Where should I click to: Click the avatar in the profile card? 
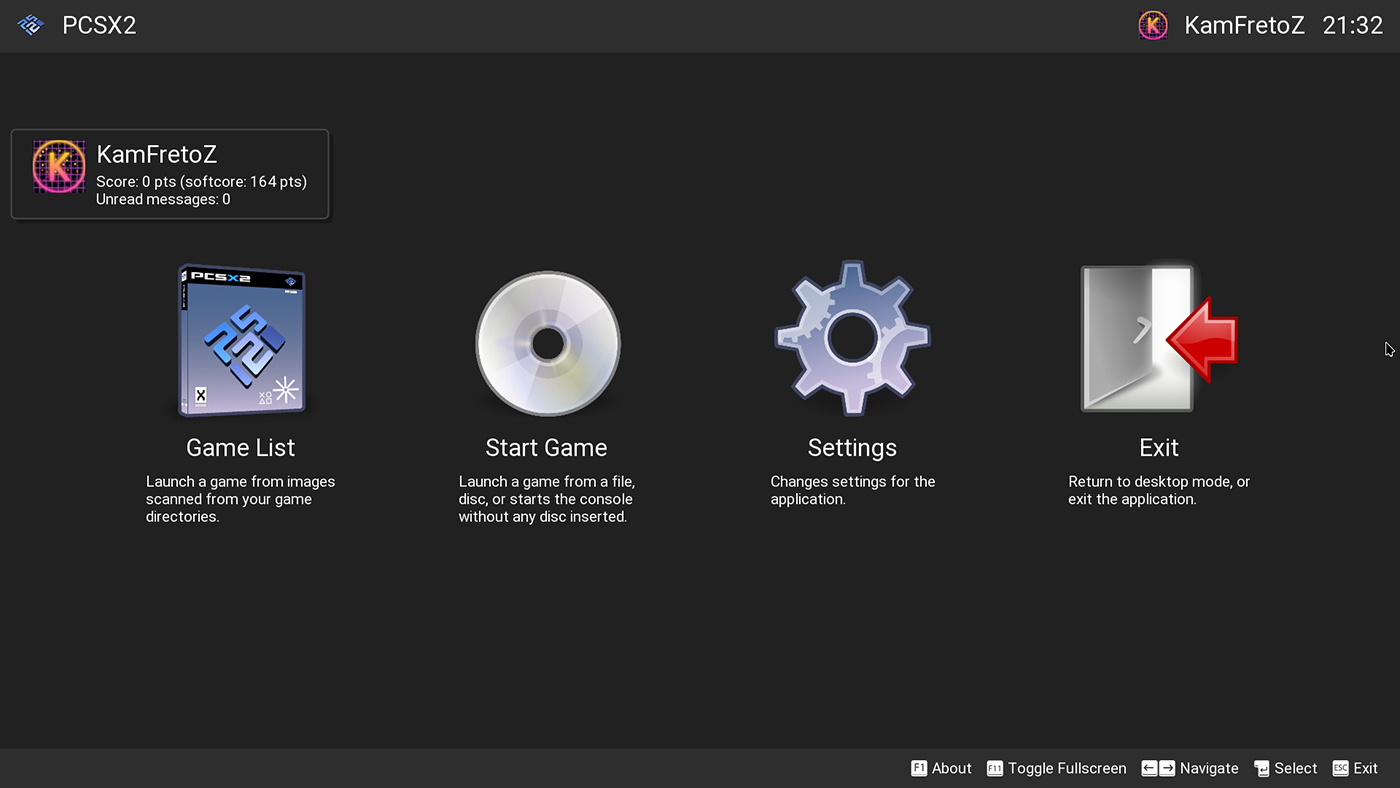tap(59, 167)
